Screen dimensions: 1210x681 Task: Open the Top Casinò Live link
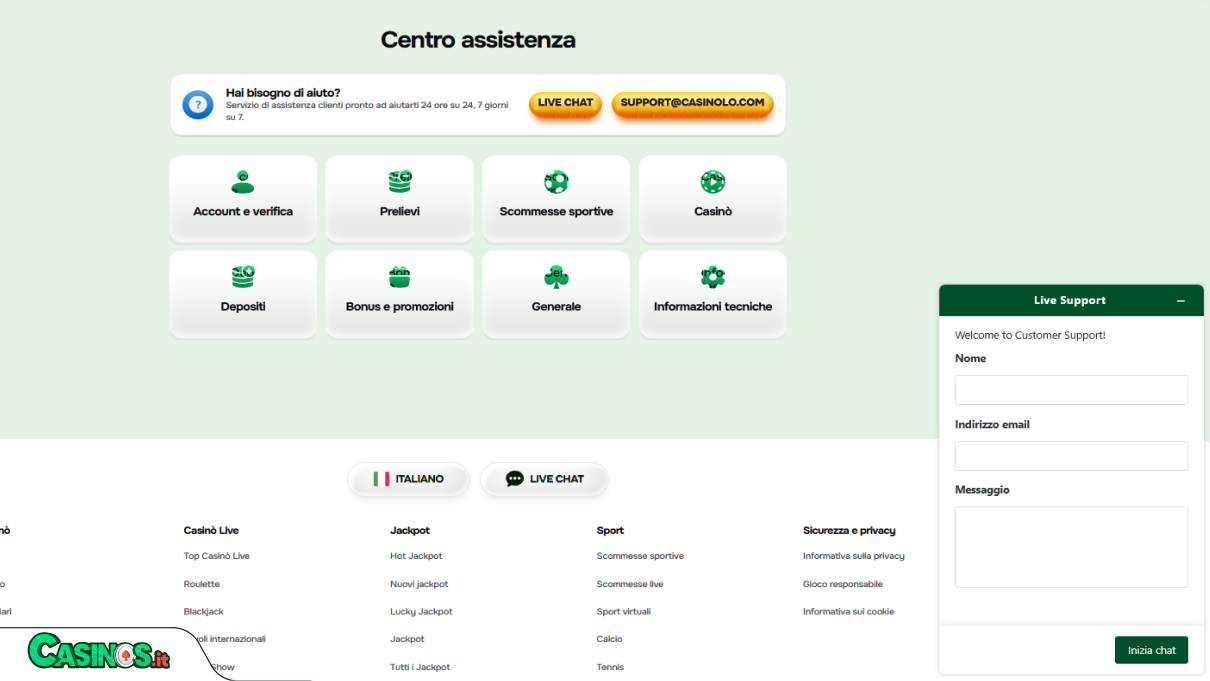point(217,556)
